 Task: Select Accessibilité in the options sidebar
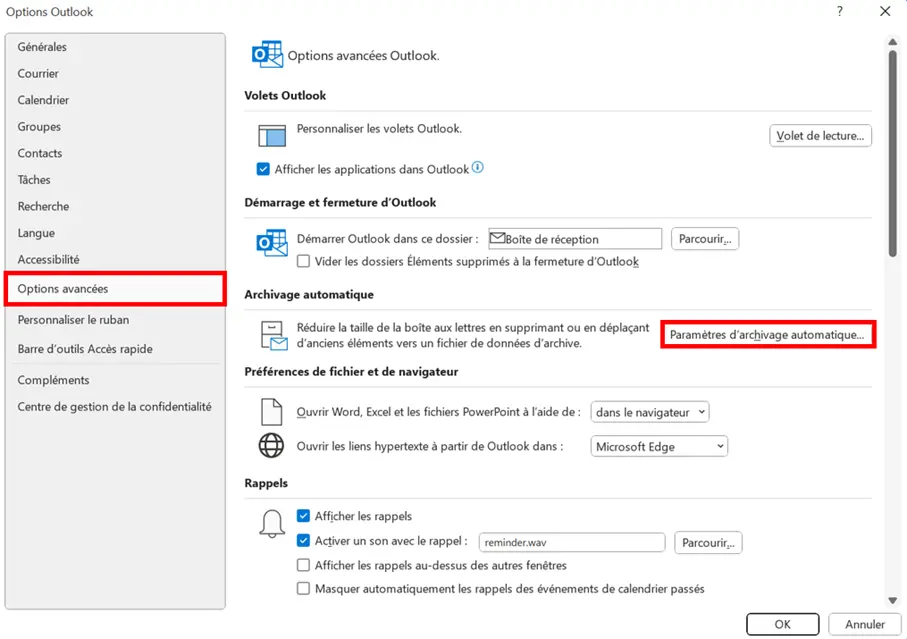click(x=115, y=260)
